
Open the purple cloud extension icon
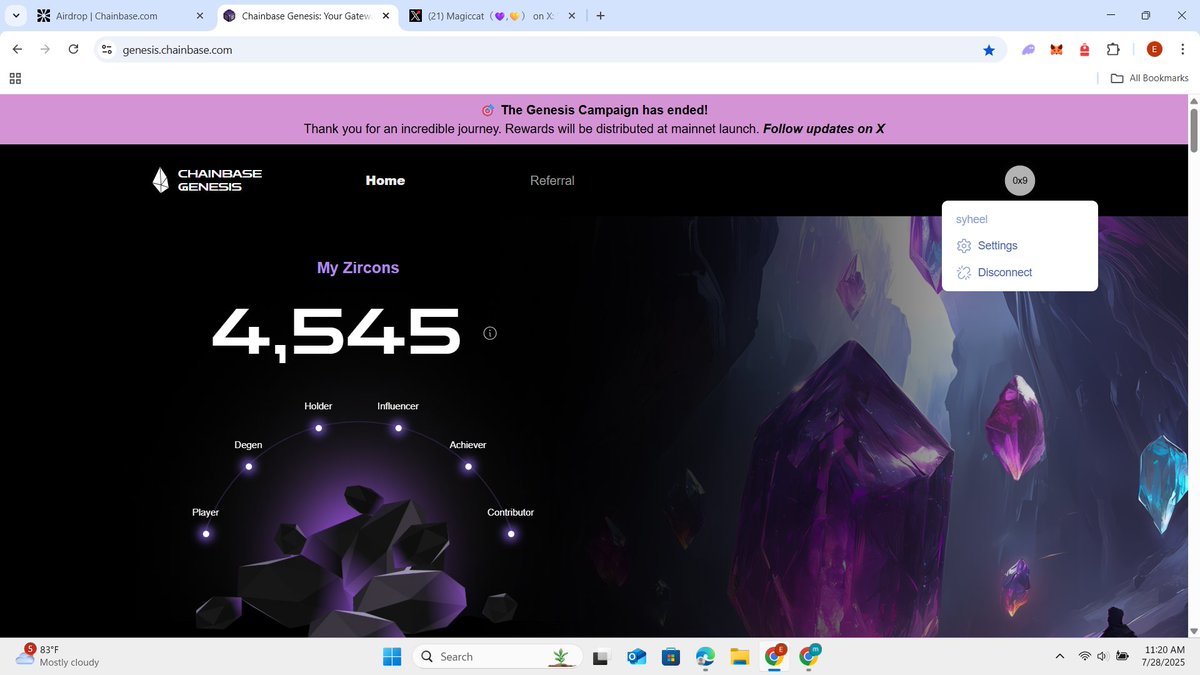[x=1028, y=49]
